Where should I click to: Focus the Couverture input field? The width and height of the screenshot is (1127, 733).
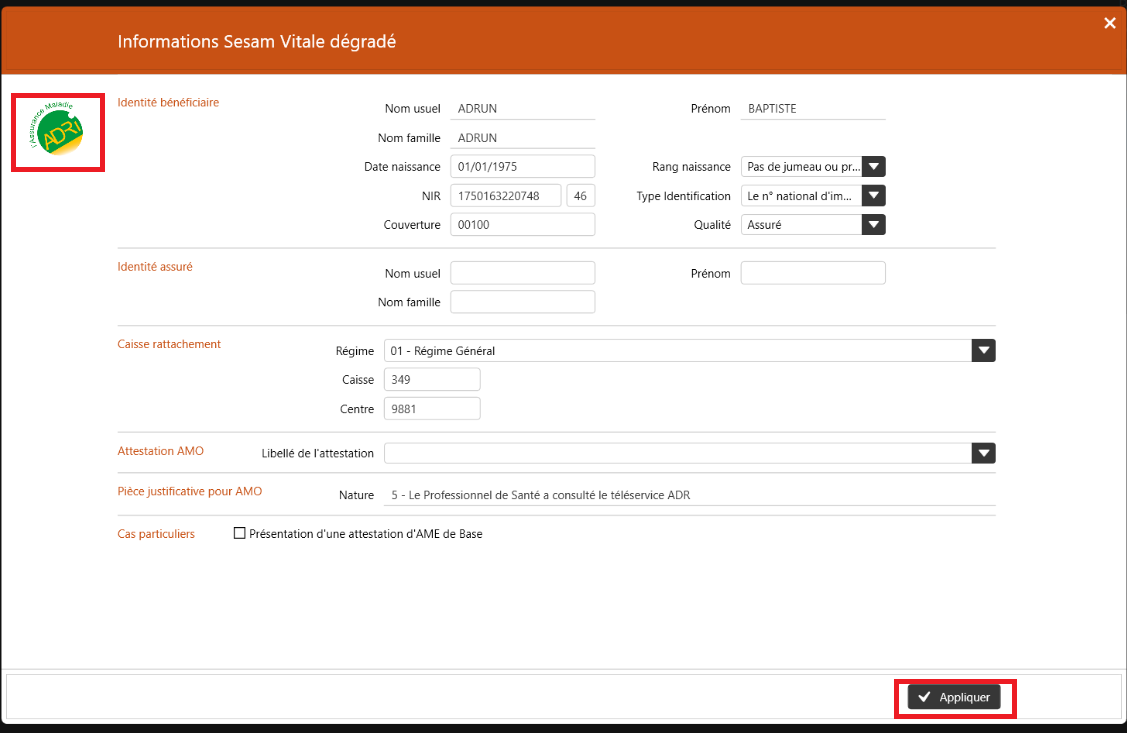[x=522, y=225]
